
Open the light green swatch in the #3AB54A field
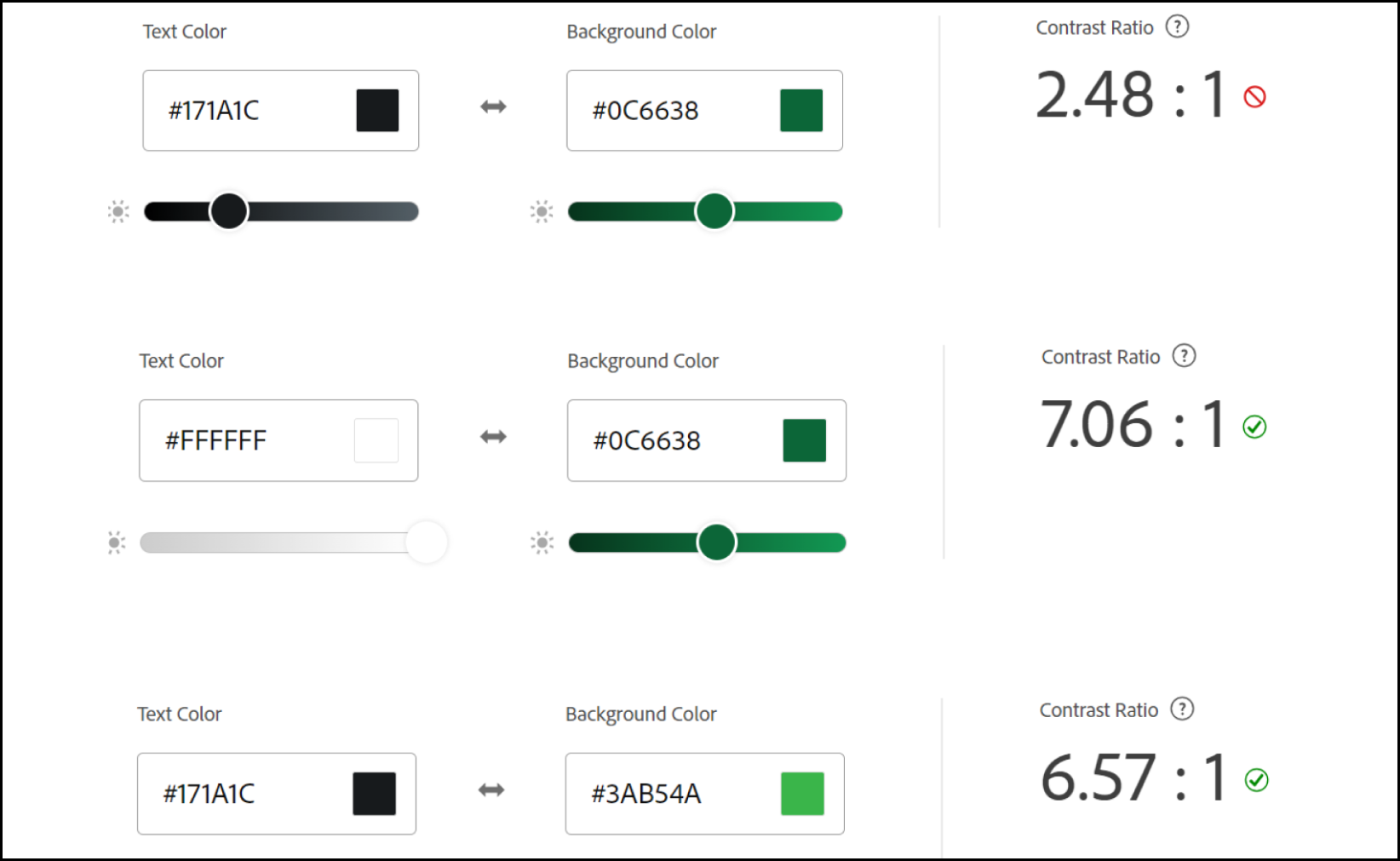[x=802, y=794]
